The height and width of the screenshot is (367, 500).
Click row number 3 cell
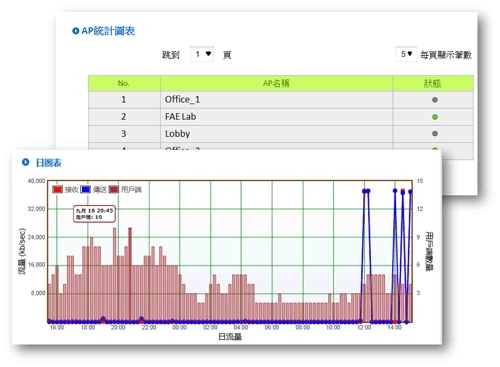pos(124,134)
